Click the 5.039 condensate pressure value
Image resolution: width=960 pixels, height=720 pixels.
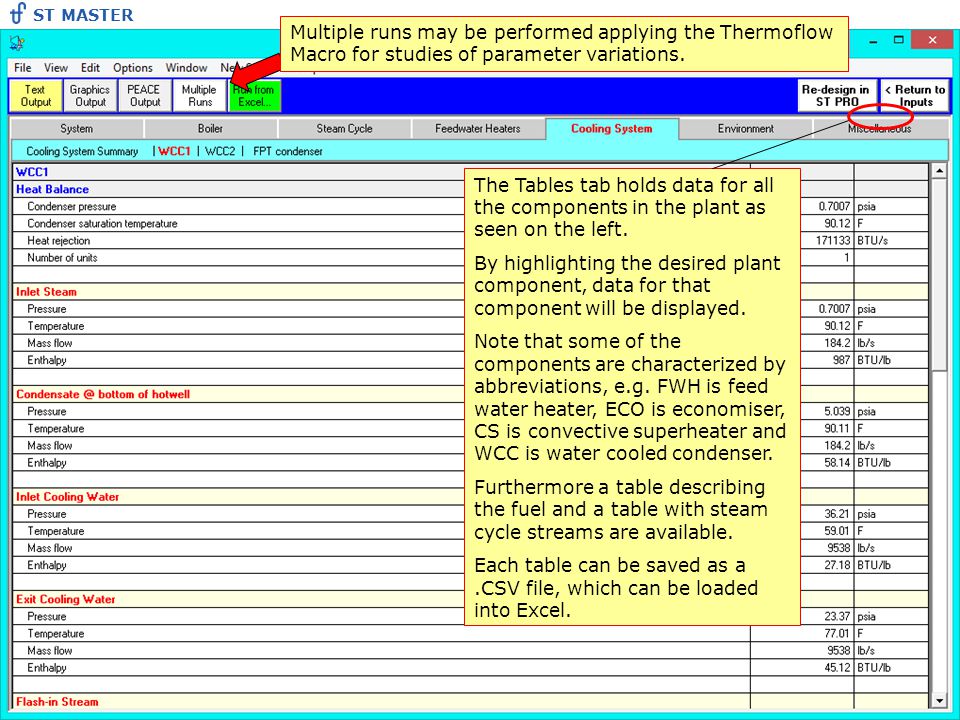click(x=838, y=411)
